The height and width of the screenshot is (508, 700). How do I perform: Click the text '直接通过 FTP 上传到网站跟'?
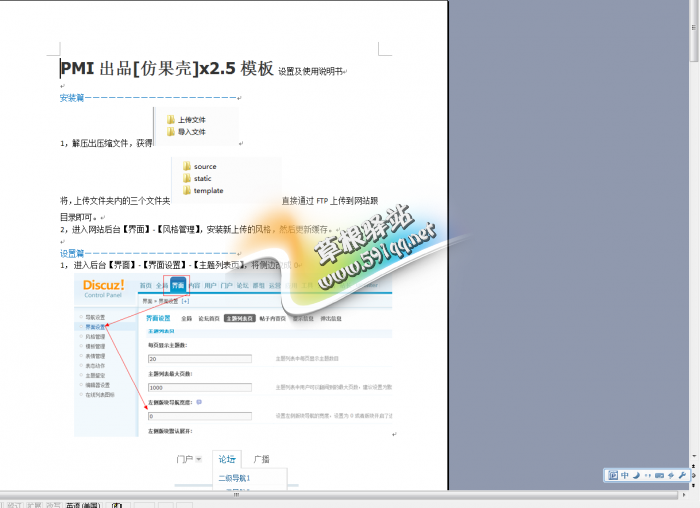pos(330,201)
